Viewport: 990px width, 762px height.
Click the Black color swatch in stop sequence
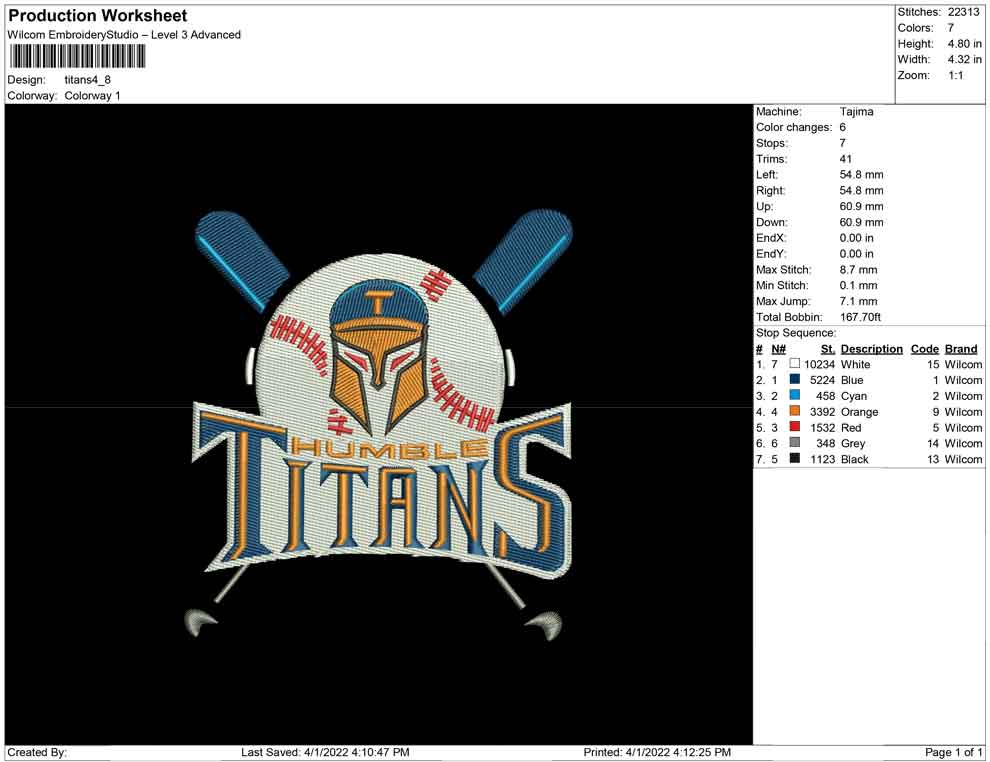click(x=795, y=458)
